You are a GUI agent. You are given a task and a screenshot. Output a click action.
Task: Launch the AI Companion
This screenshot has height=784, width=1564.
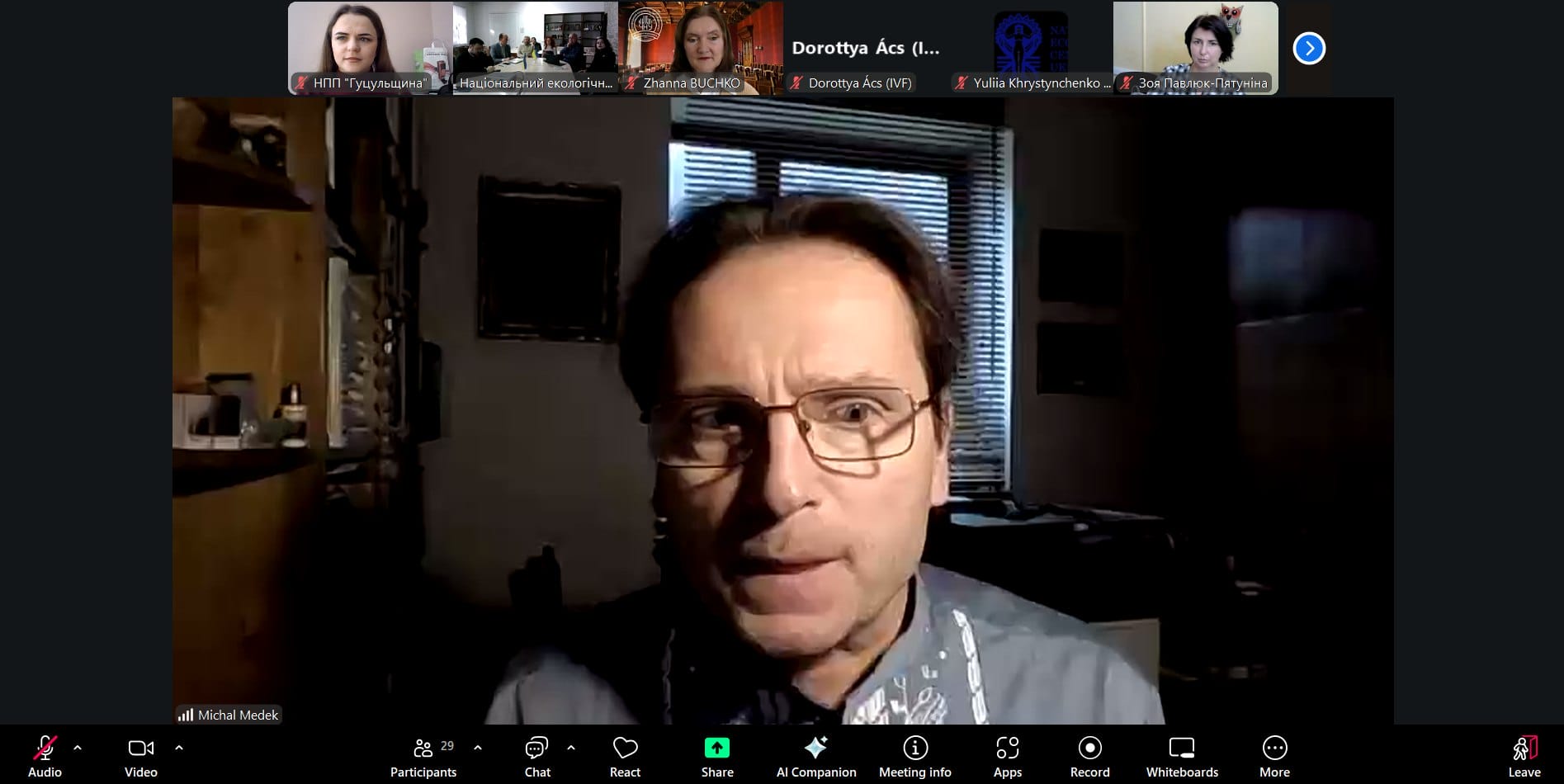[815, 756]
